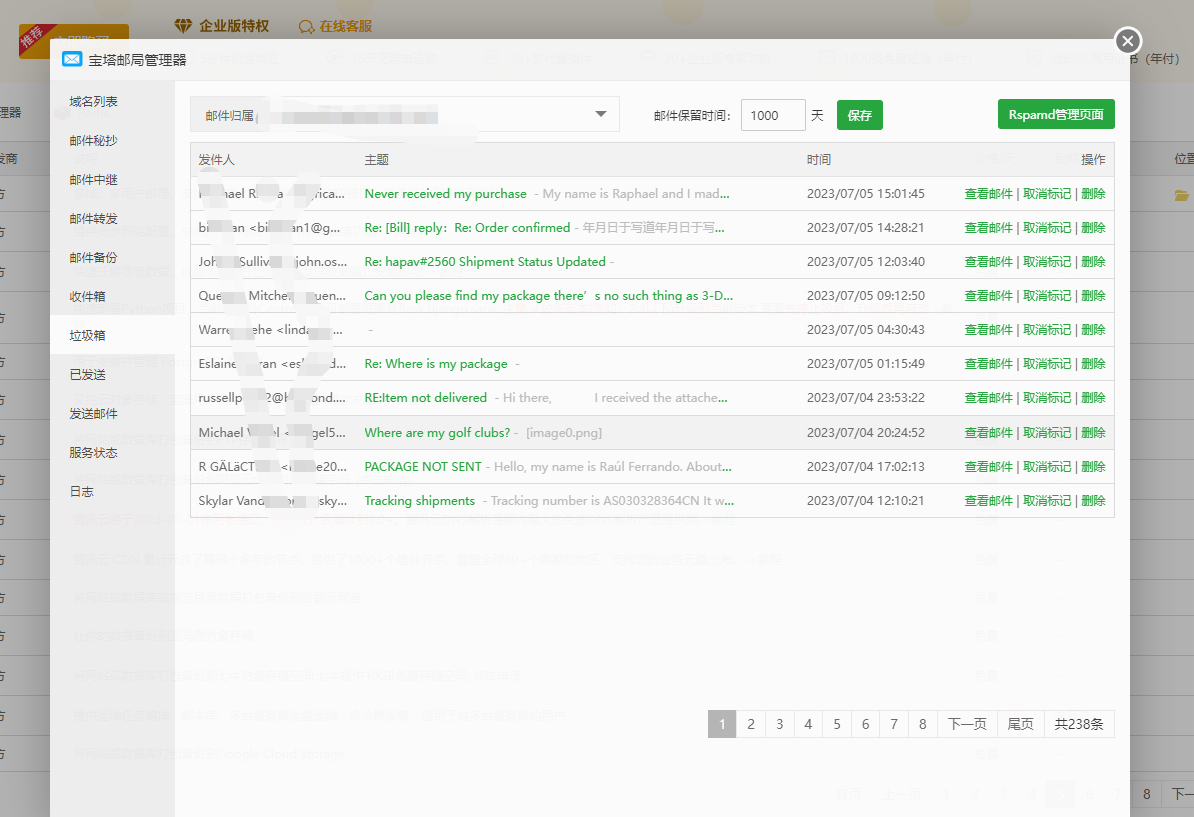Viewport: 1194px width, 817px height.
Task: Open the 日志 logs section
Action: click(82, 492)
